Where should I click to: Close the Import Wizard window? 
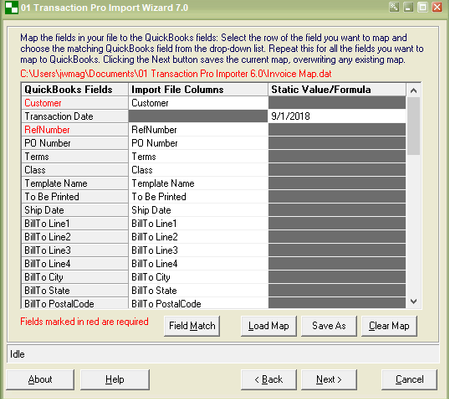(x=437, y=7)
